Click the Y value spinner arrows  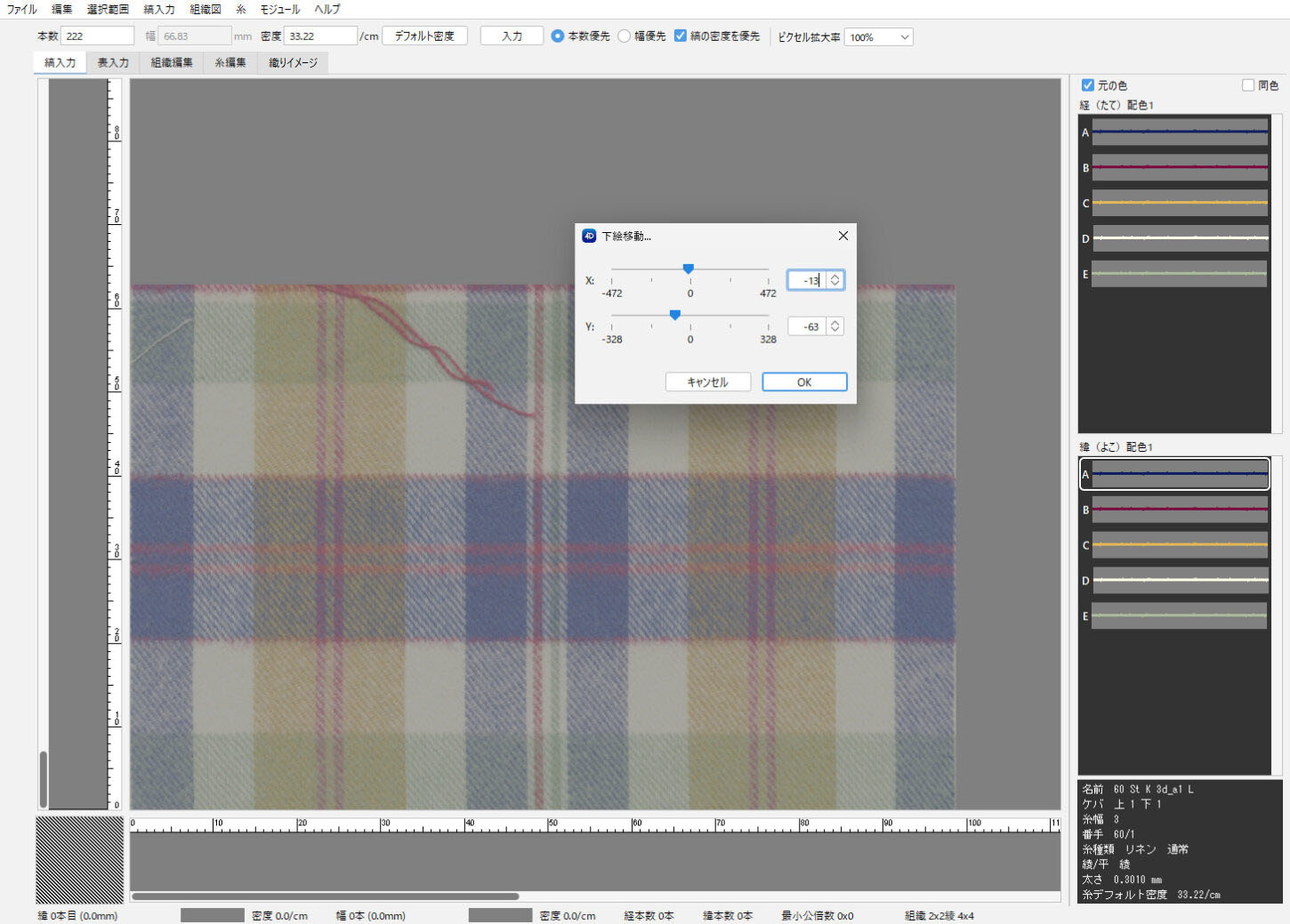[834, 326]
